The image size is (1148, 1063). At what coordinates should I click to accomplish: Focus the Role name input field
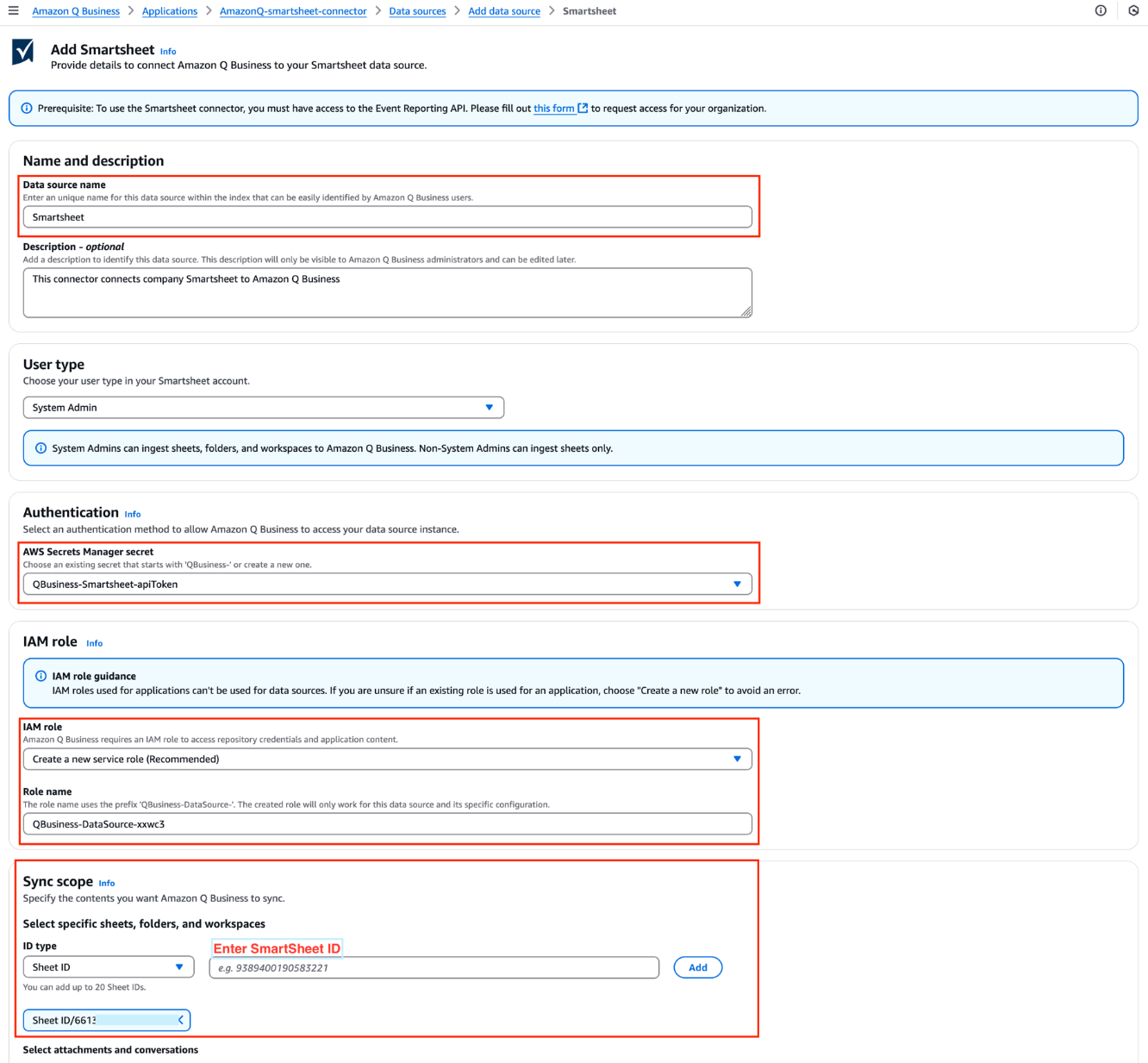click(388, 824)
